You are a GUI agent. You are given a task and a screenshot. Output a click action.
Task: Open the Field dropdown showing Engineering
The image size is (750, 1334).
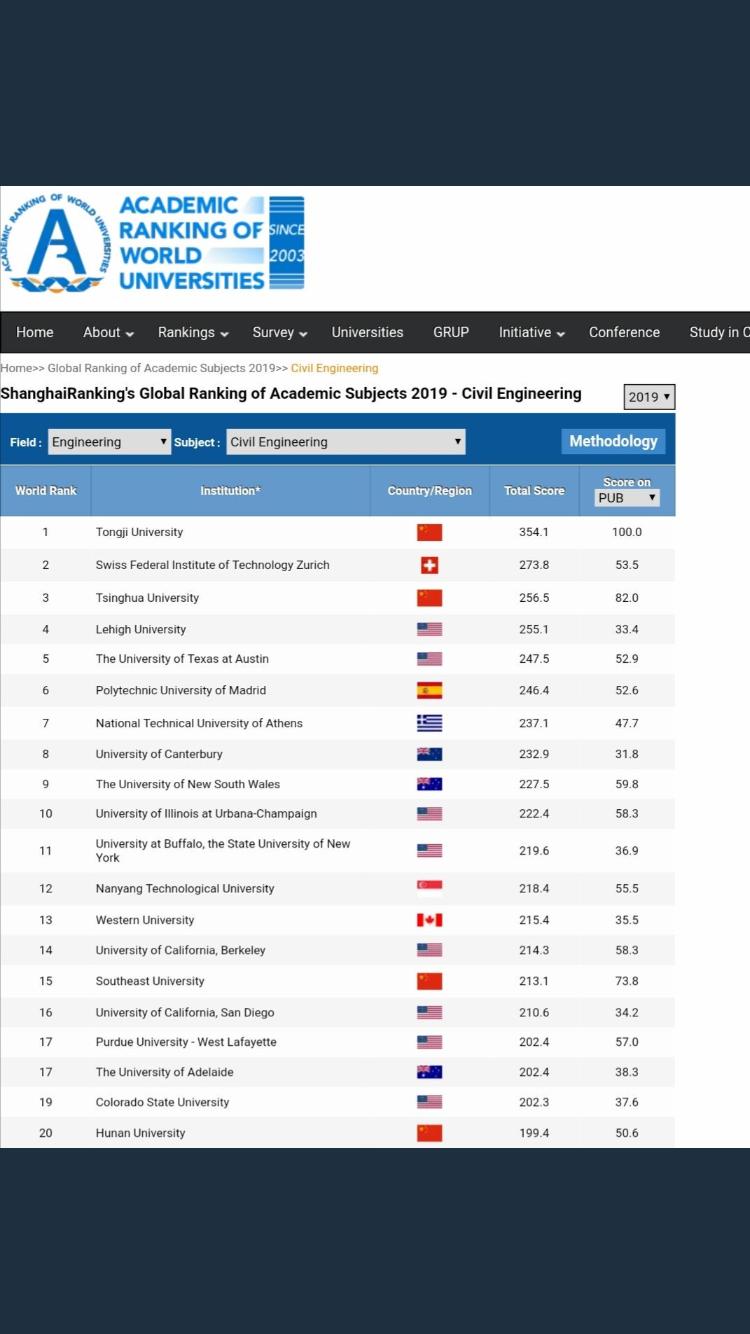point(110,442)
